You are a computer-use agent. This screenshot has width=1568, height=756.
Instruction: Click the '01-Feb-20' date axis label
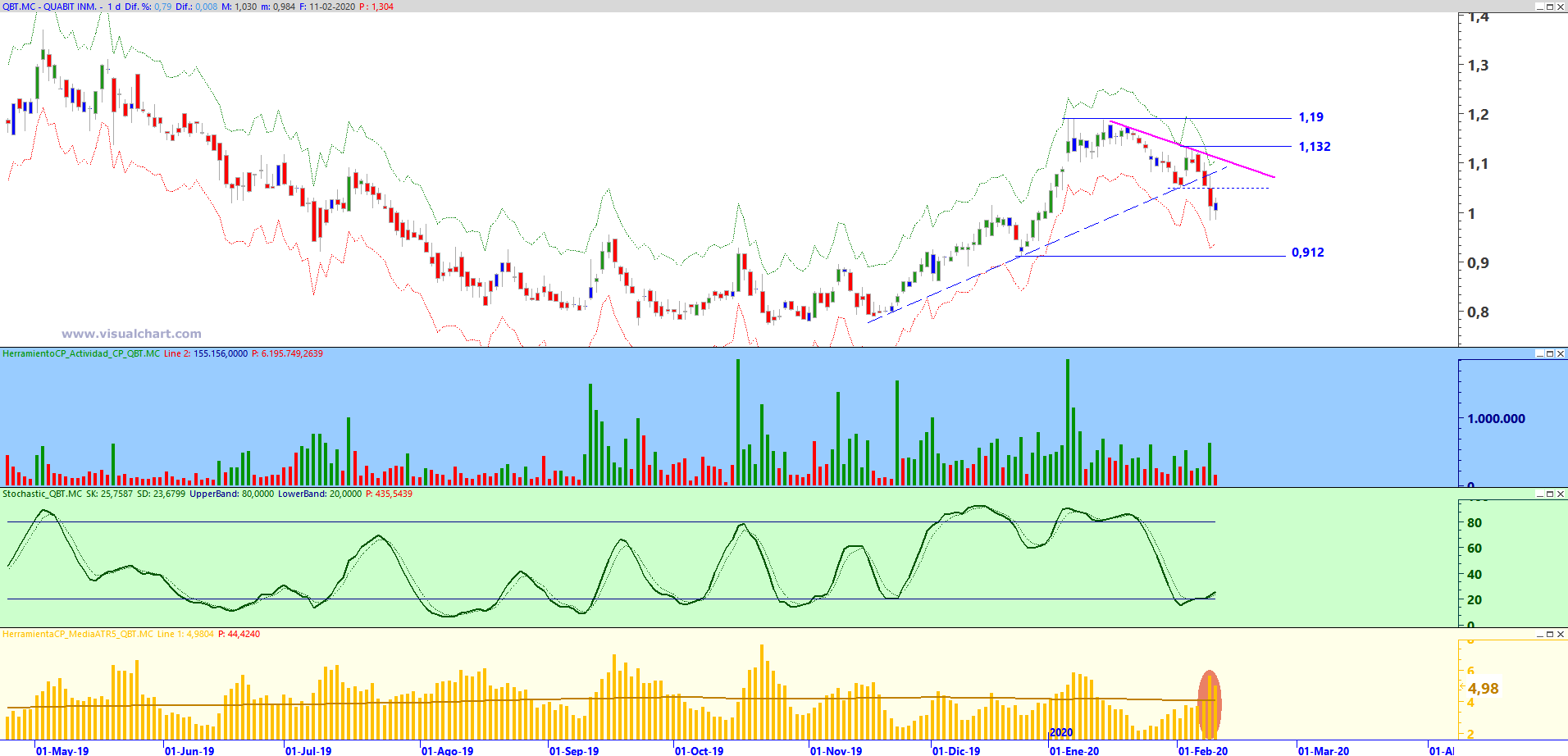point(1203,750)
